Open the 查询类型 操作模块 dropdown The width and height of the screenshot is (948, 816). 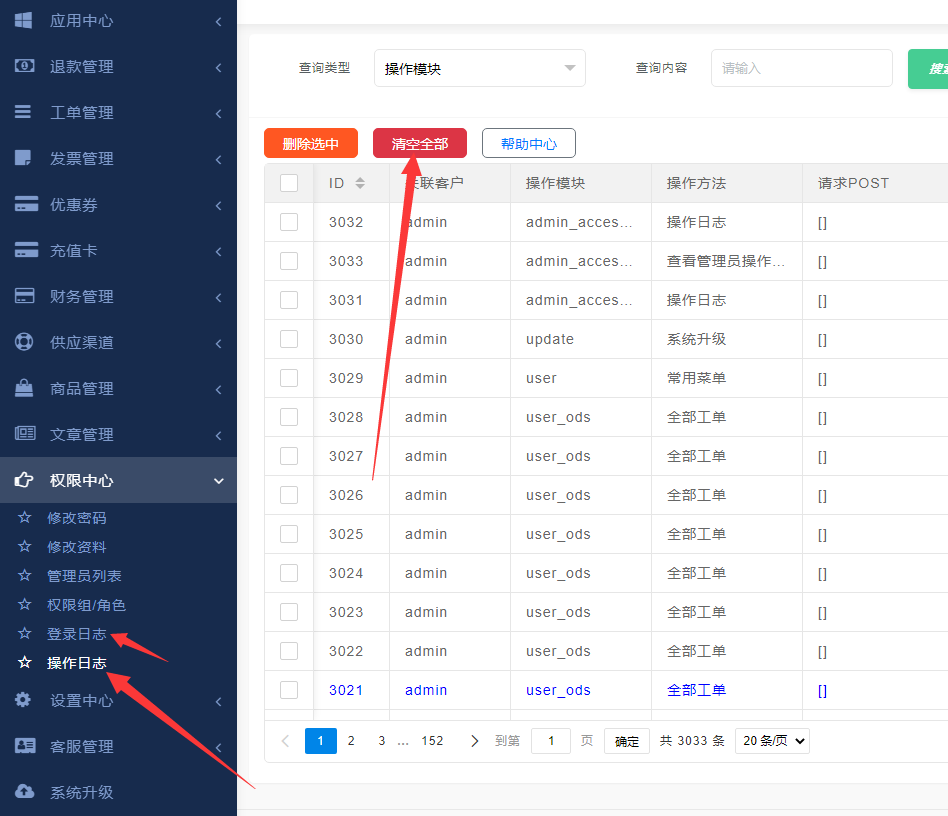[479, 68]
